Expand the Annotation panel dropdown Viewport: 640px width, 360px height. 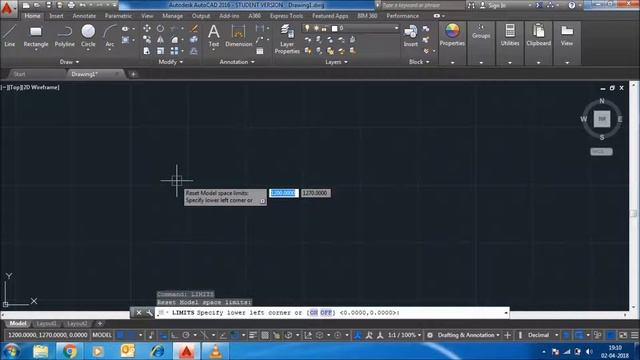click(x=237, y=62)
